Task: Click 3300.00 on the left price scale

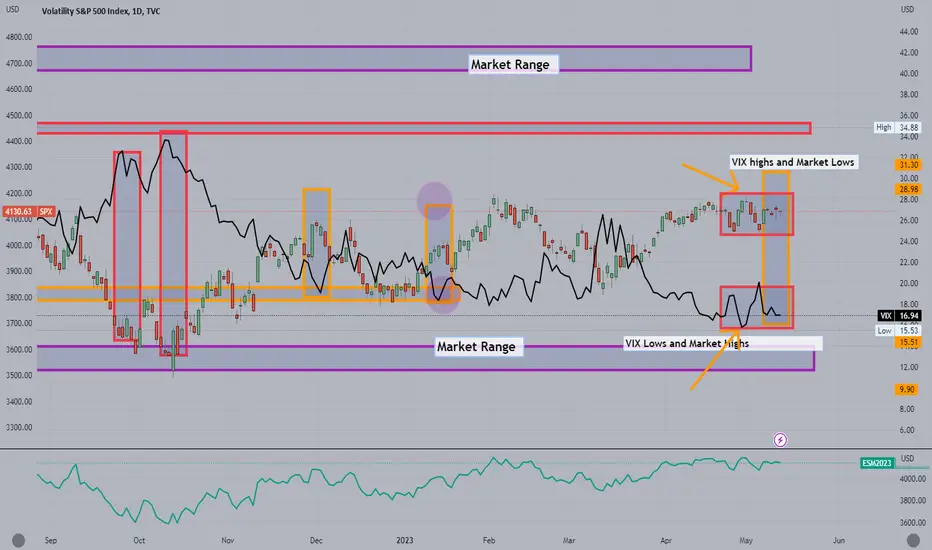Action: (x=19, y=428)
